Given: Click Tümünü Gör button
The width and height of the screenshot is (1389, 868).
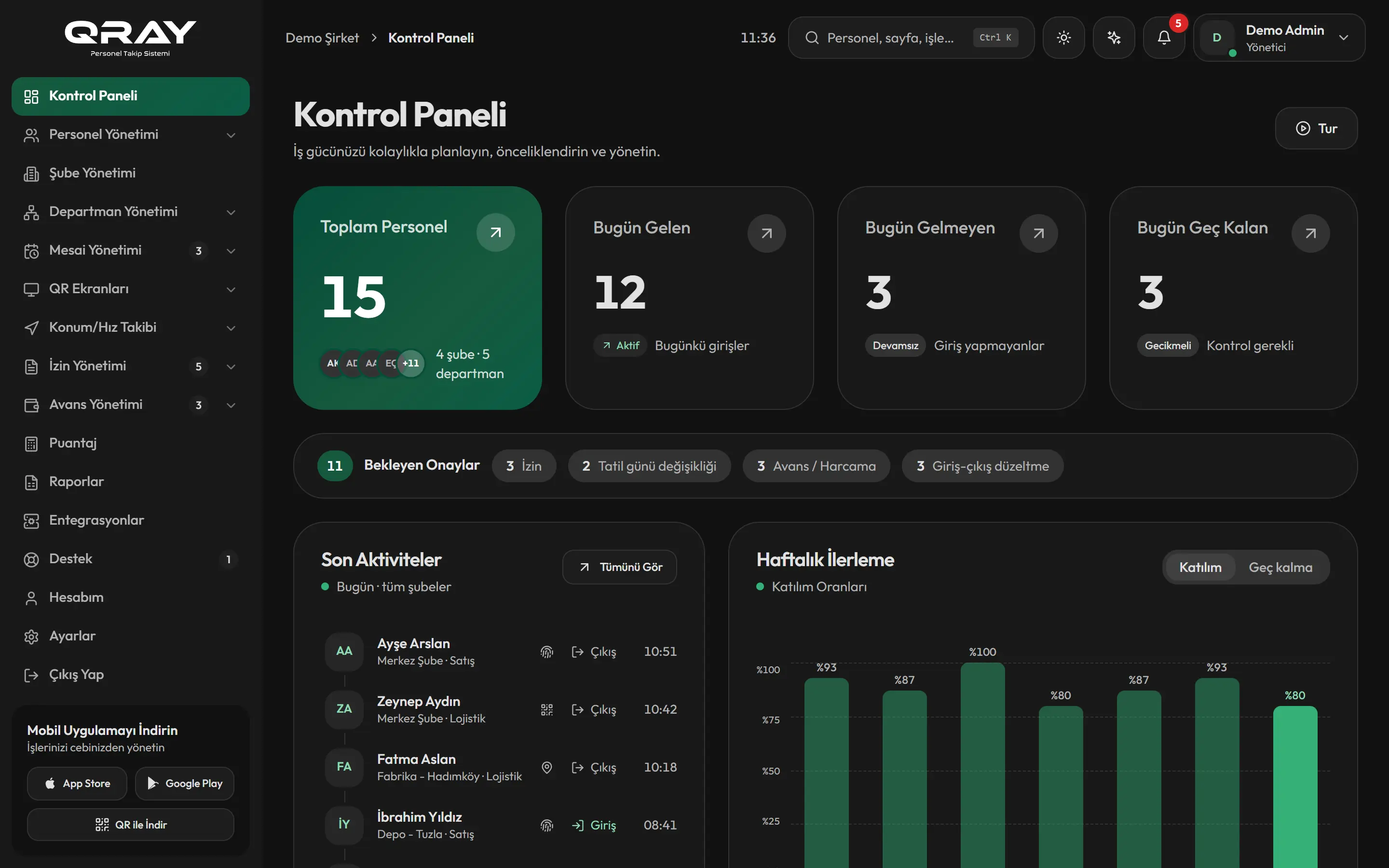Looking at the screenshot, I should (x=619, y=567).
